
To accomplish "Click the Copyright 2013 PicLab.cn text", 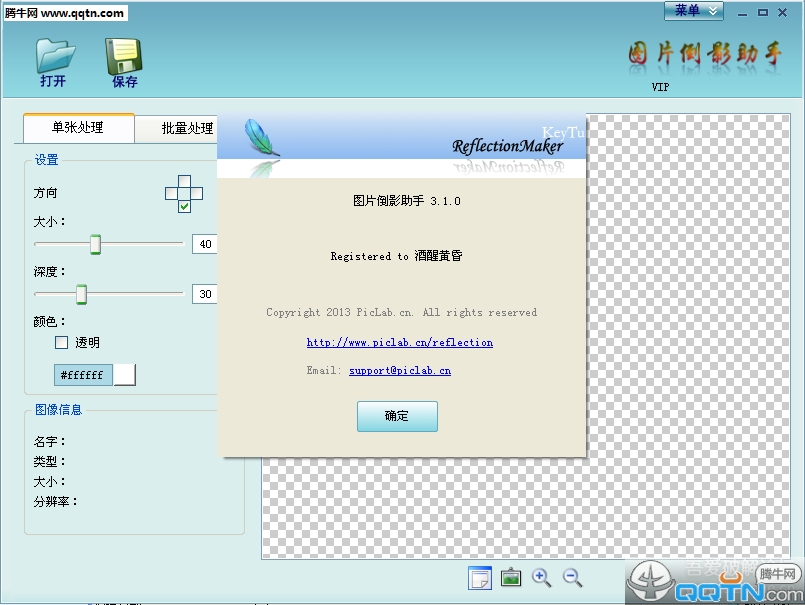I will (x=401, y=312).
